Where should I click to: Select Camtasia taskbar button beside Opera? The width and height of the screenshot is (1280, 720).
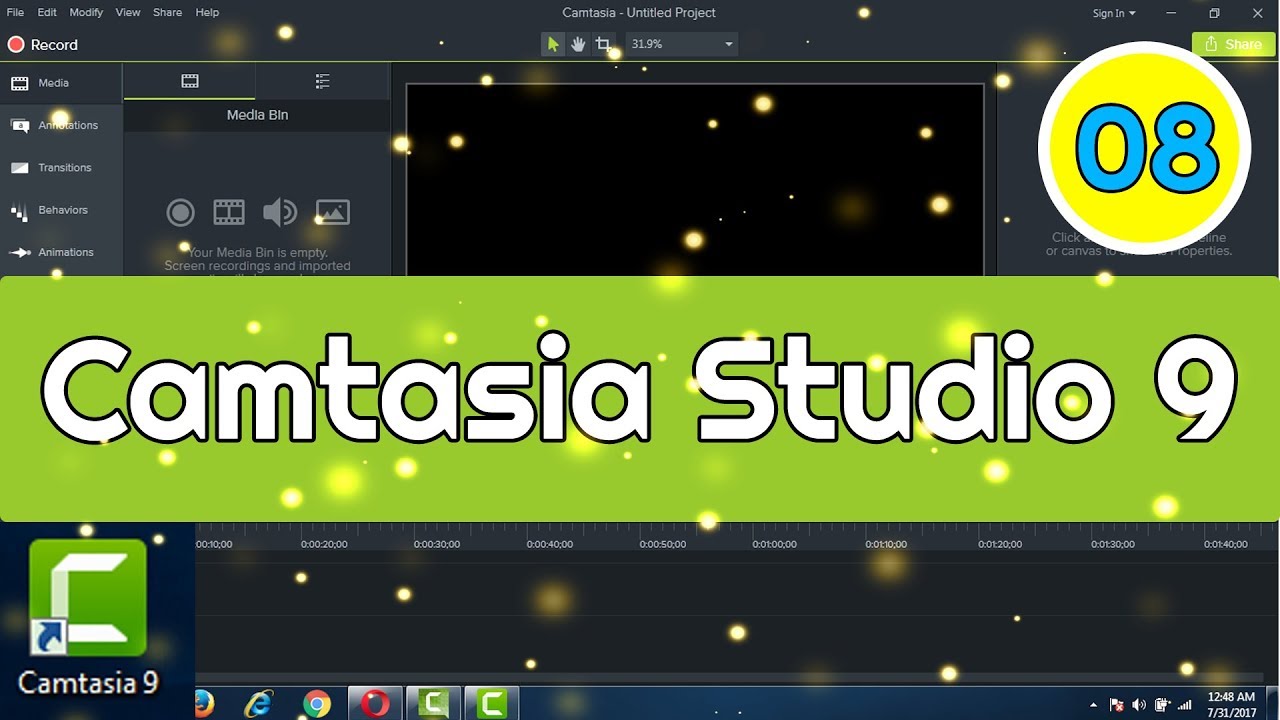[x=434, y=704]
